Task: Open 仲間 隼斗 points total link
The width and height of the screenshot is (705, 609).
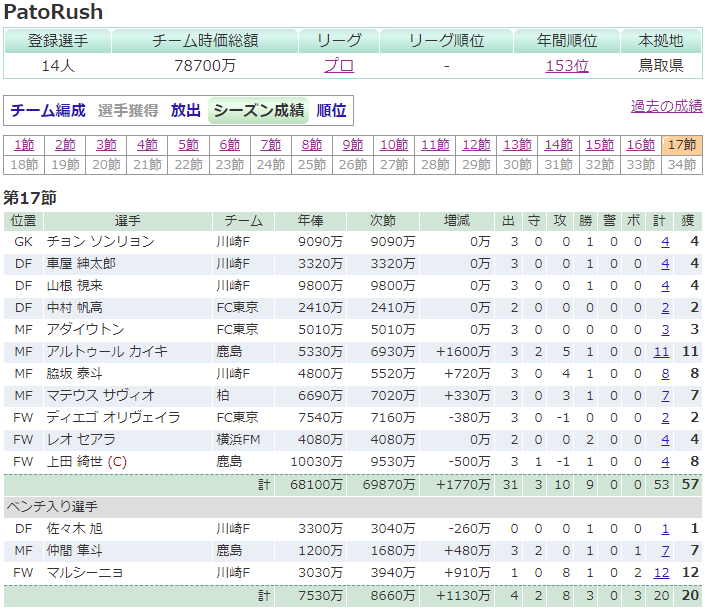Action: [665, 551]
